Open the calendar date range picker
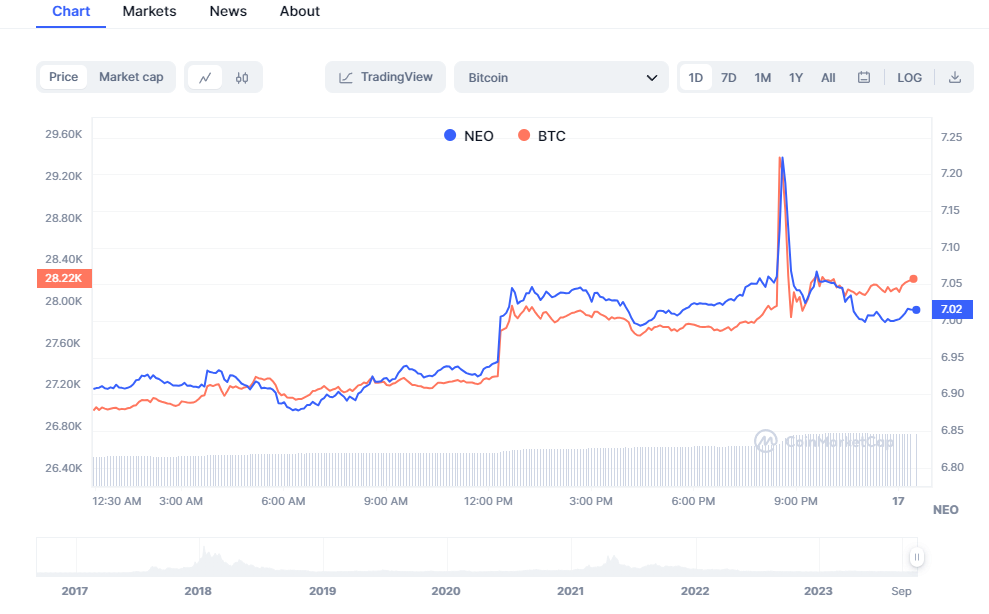This screenshot has height=614, width=989. click(864, 77)
